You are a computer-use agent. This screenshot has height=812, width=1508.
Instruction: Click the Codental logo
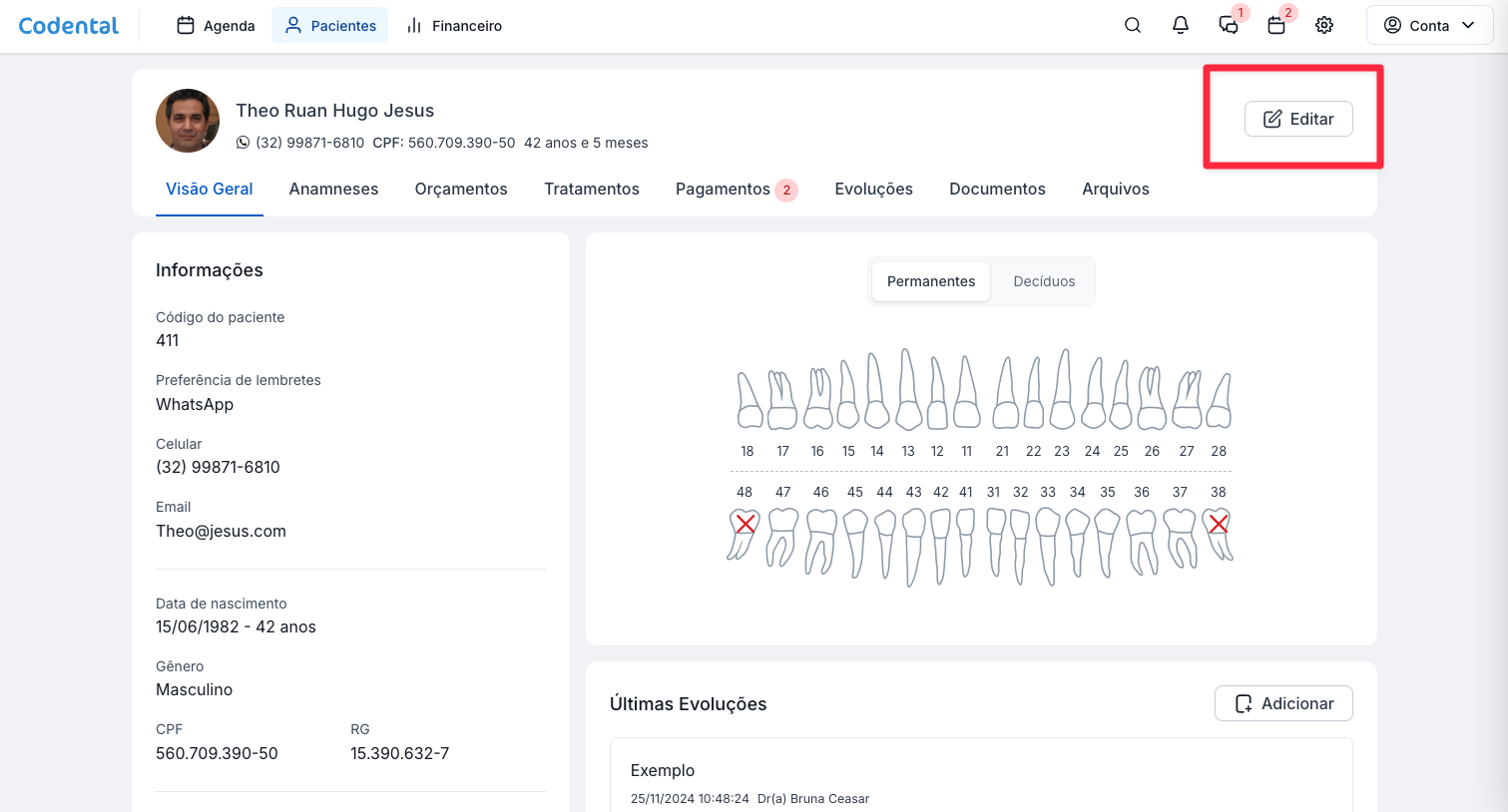tap(69, 26)
